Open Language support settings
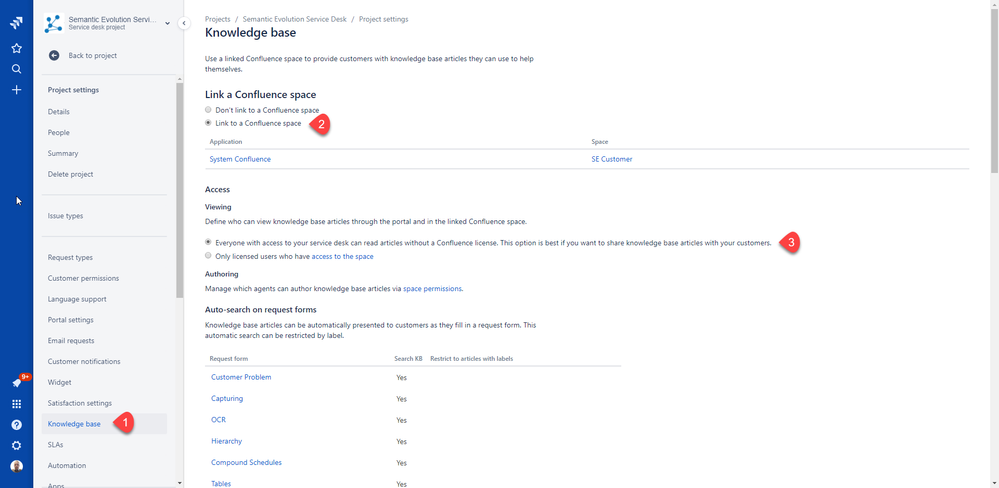The image size is (999, 488). (x=77, y=299)
